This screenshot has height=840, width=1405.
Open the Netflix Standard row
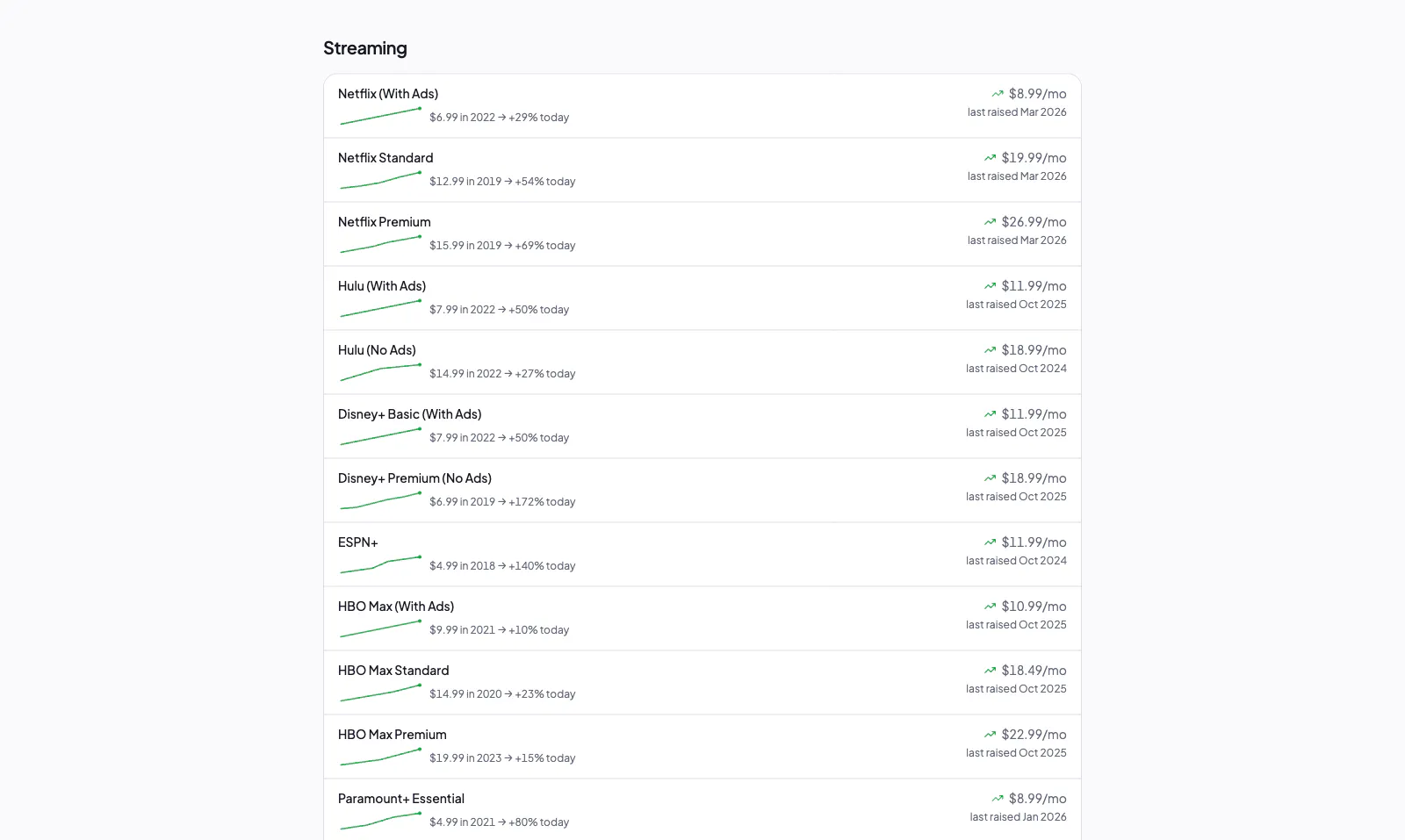click(x=702, y=170)
